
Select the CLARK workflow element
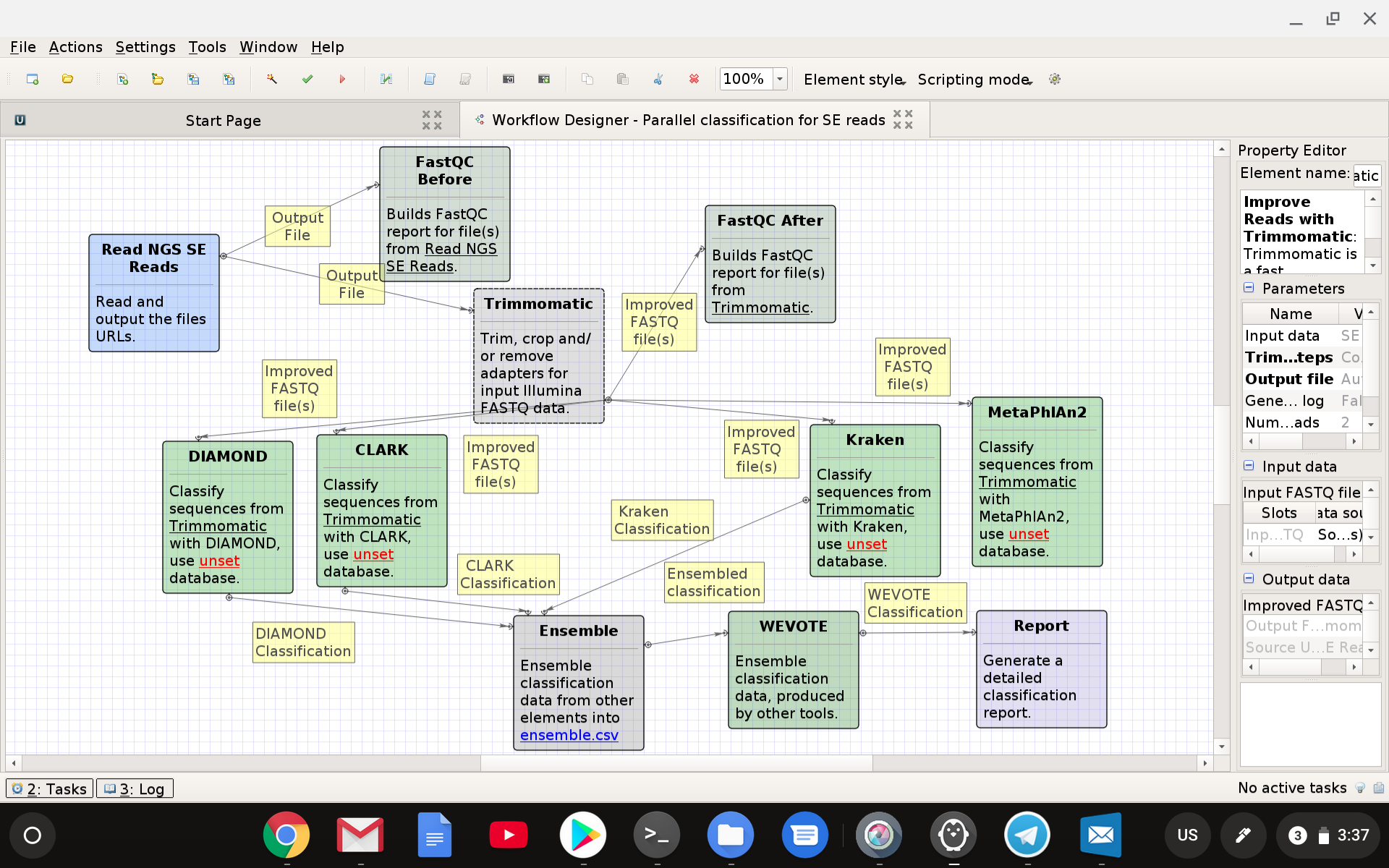[x=381, y=510]
